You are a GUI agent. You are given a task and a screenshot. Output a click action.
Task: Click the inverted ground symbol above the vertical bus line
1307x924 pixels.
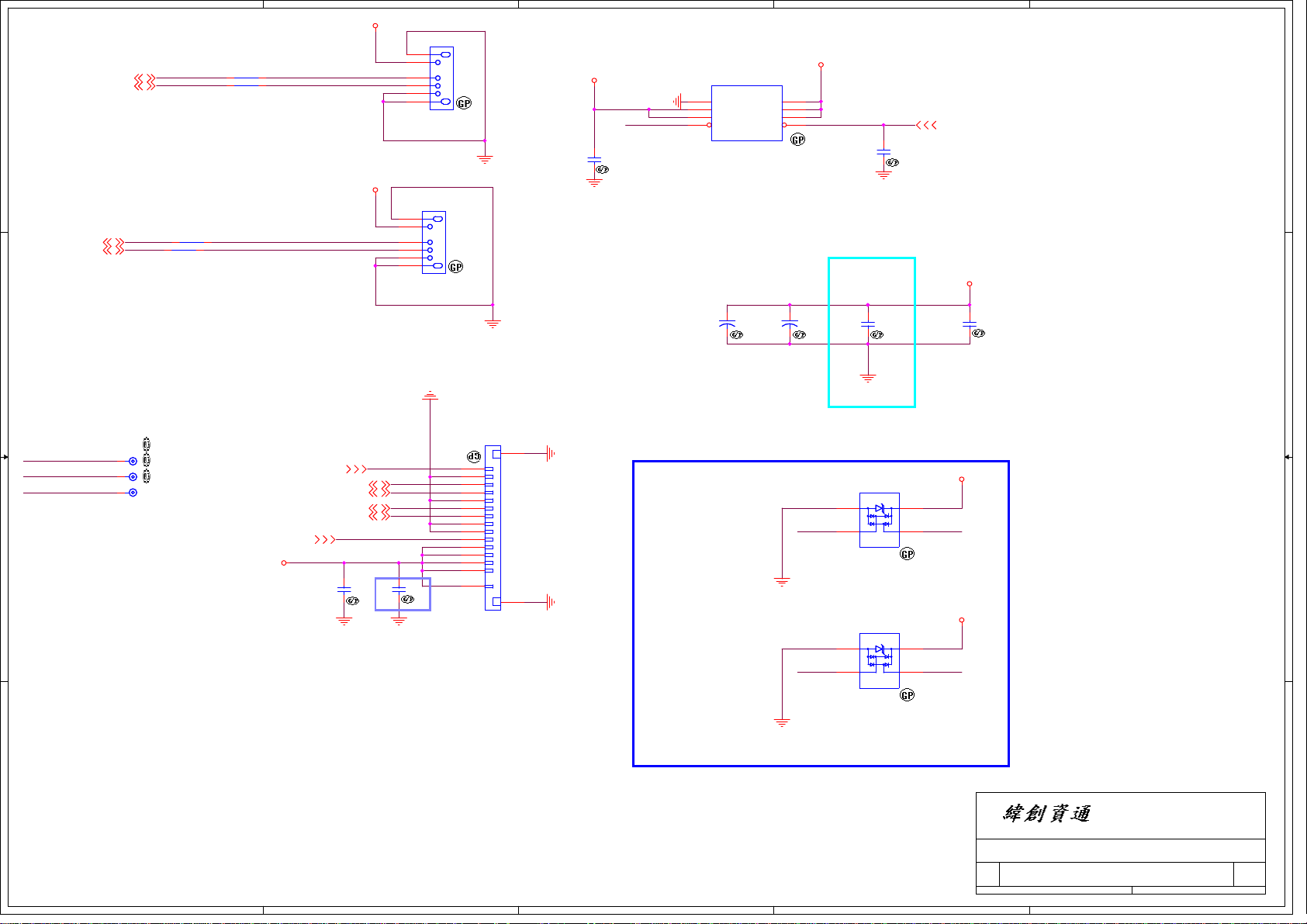tap(430, 396)
